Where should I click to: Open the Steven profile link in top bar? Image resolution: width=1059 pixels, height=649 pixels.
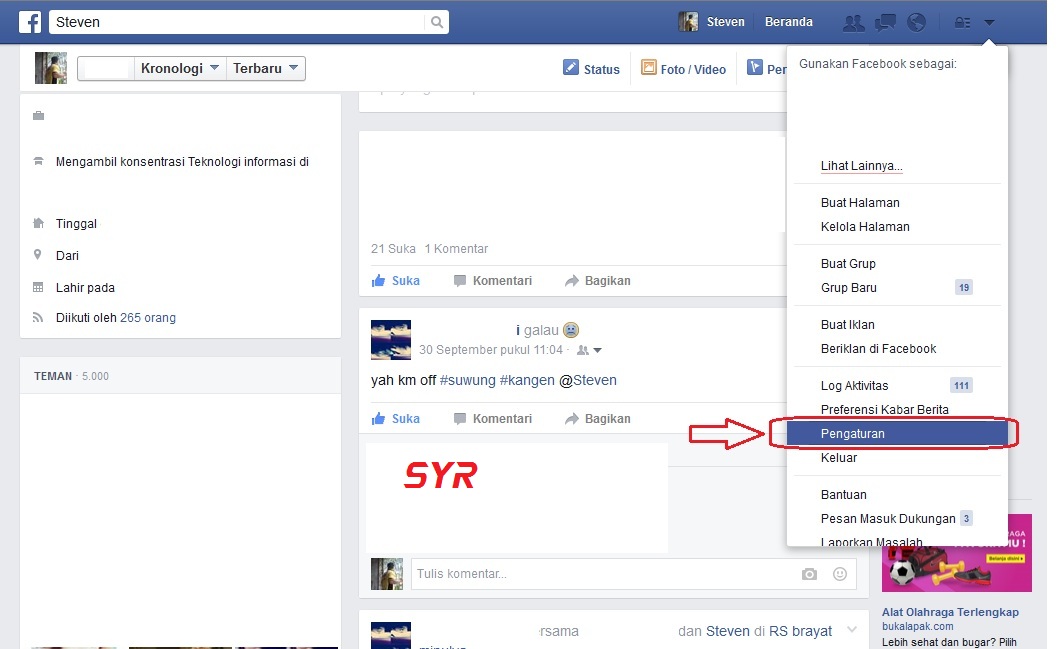(725, 22)
